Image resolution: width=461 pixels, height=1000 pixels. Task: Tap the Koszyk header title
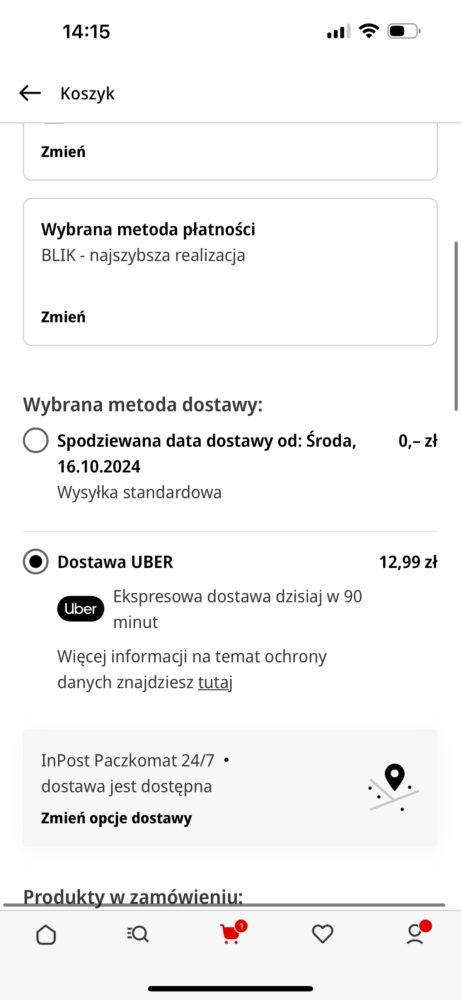(87, 93)
